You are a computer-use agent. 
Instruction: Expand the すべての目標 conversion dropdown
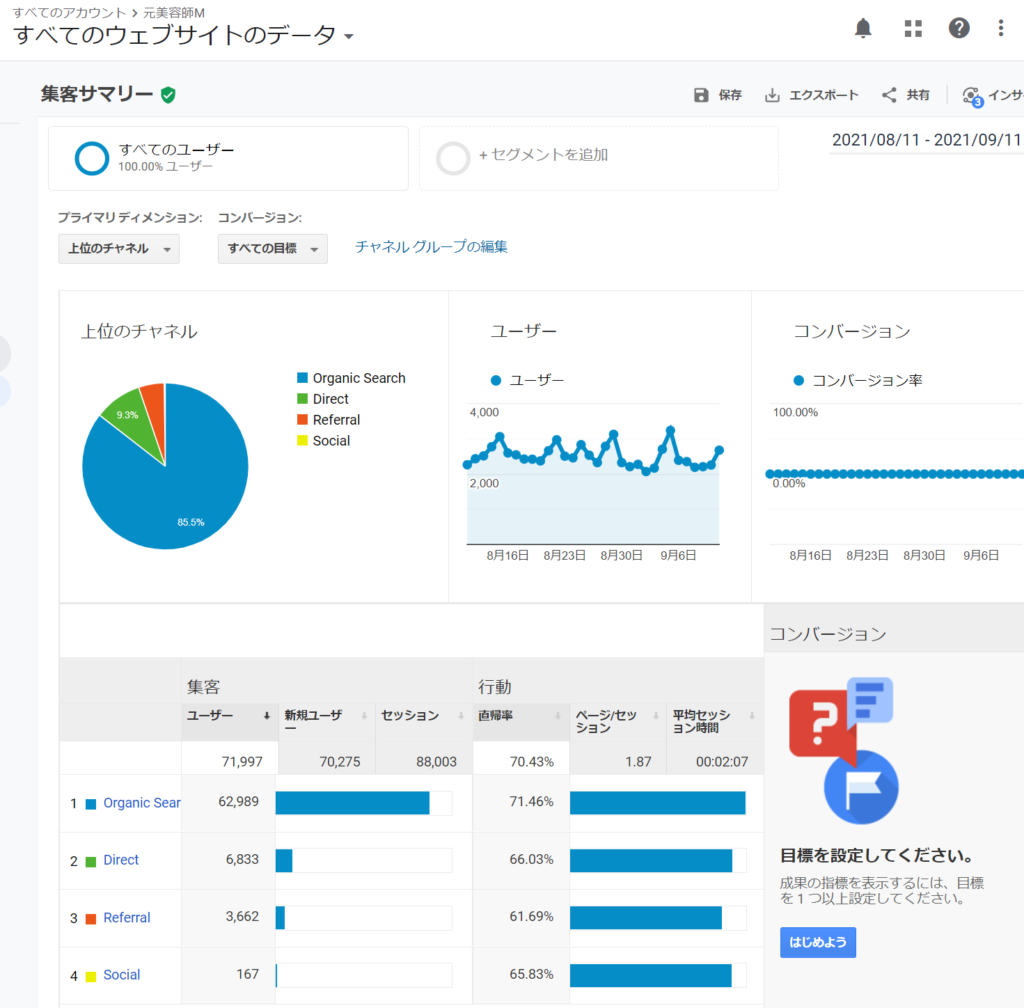pos(272,249)
